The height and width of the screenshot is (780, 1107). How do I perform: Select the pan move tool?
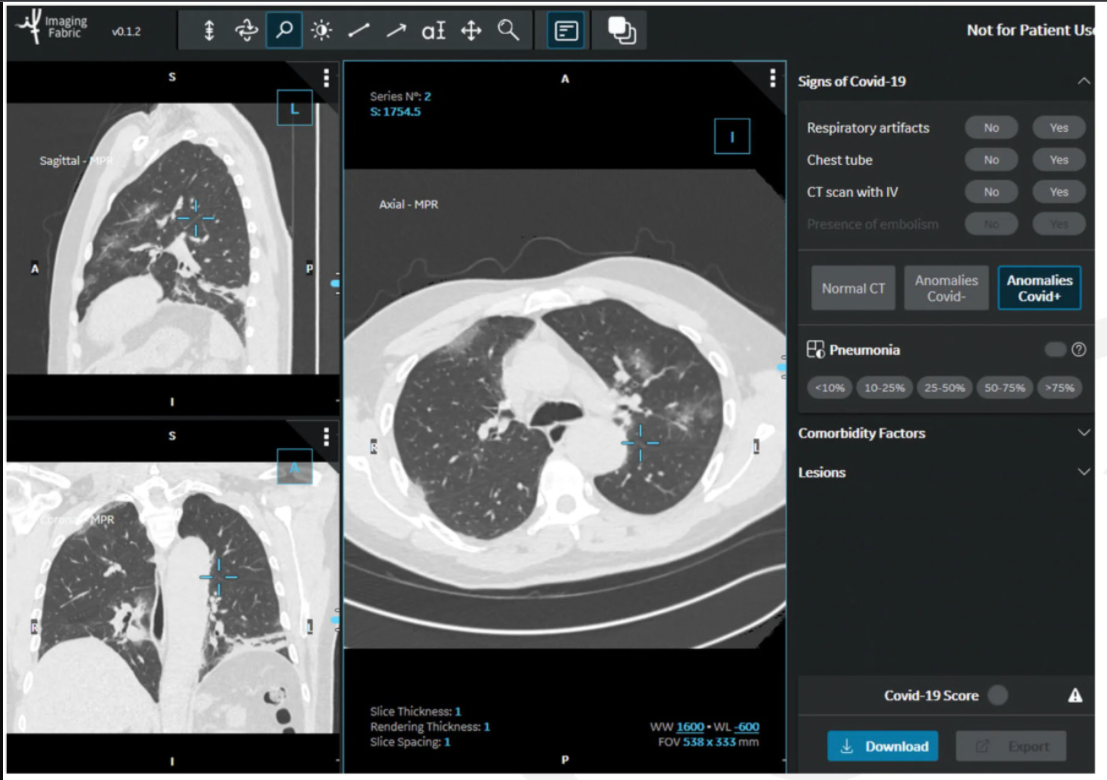tap(471, 31)
